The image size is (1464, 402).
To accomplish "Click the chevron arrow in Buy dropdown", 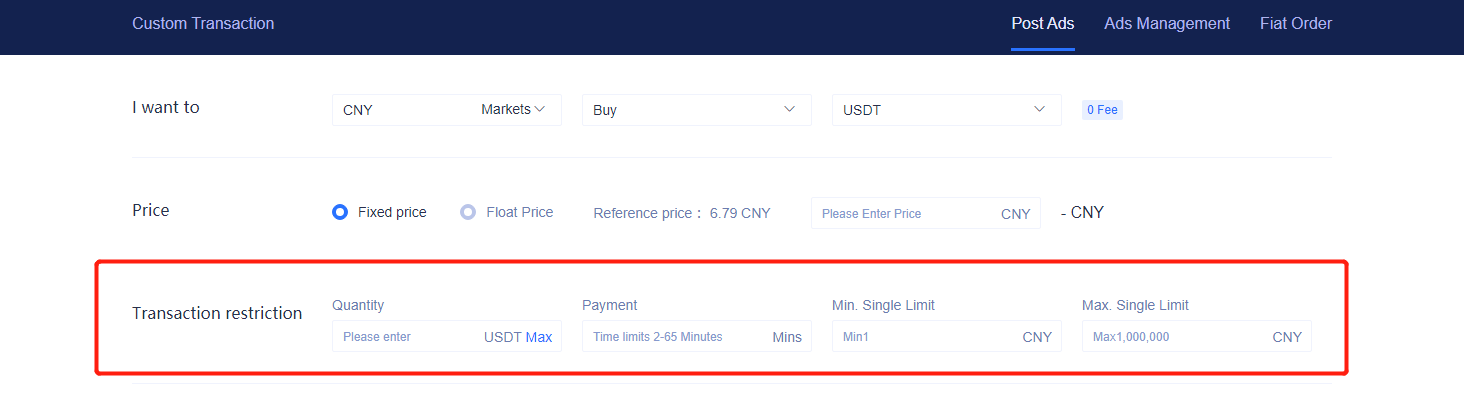I will [x=790, y=109].
